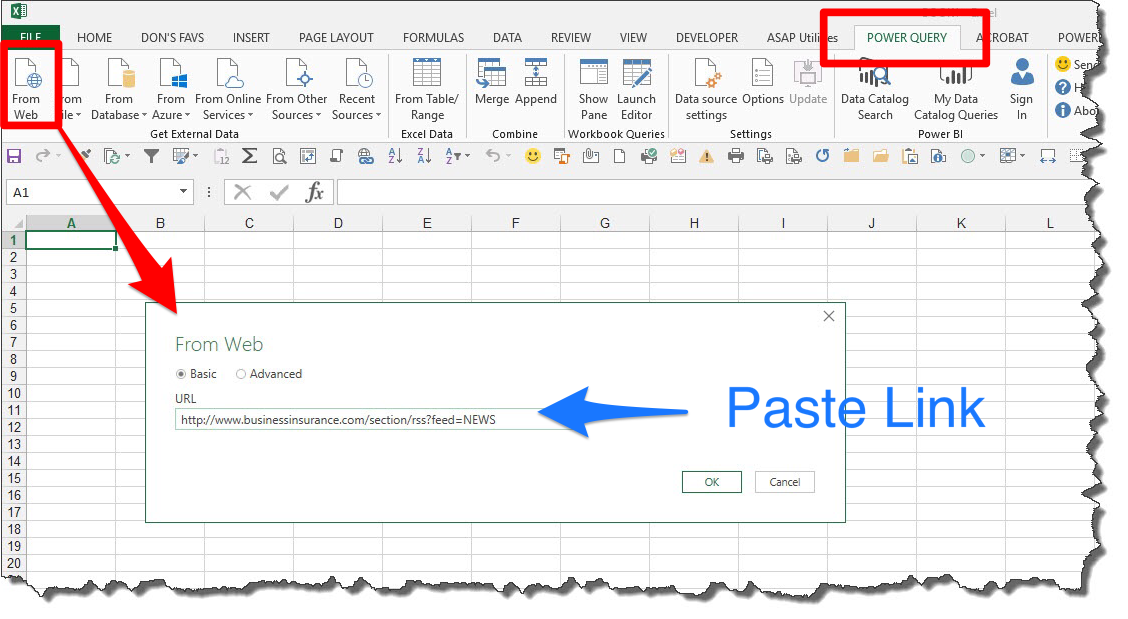Close the From Web dialog
Image resolution: width=1128 pixels, height=619 pixels.
829,316
